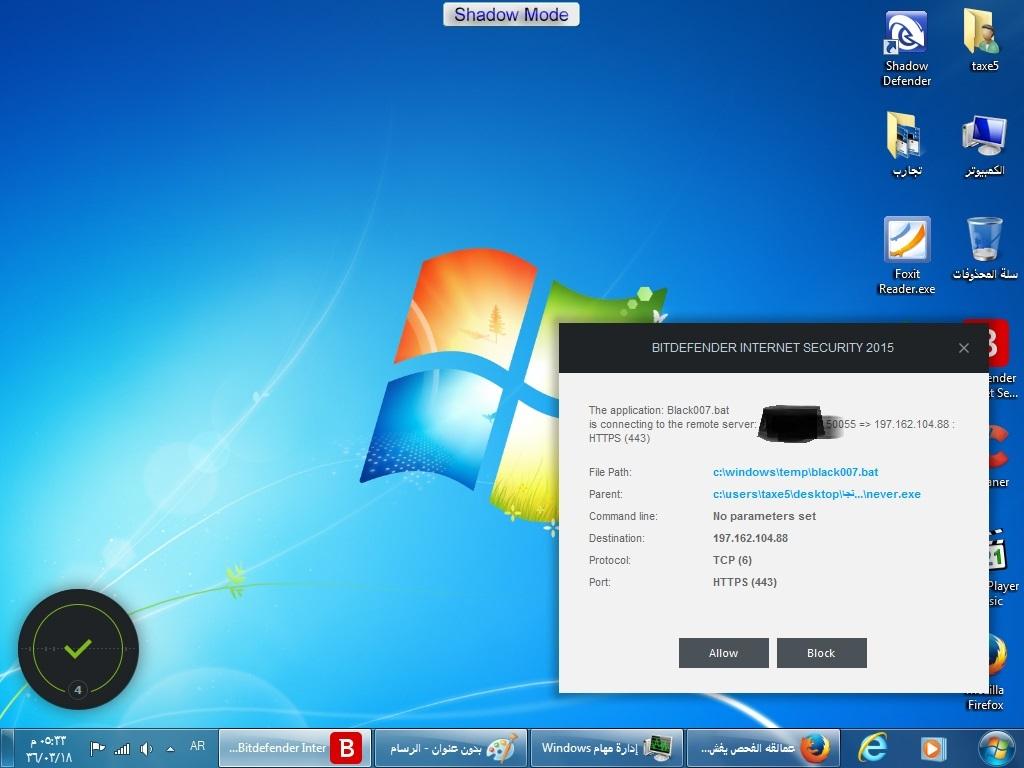Open the taxe5 user folder icon

coord(984,40)
